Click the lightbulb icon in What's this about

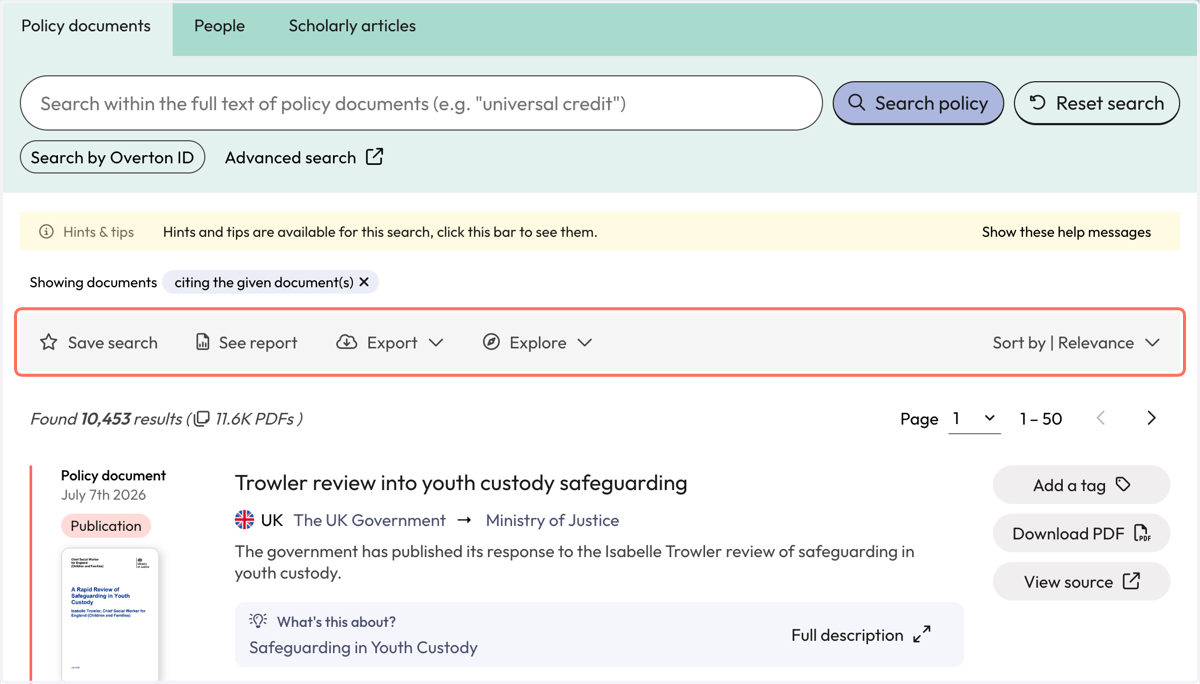pos(258,621)
